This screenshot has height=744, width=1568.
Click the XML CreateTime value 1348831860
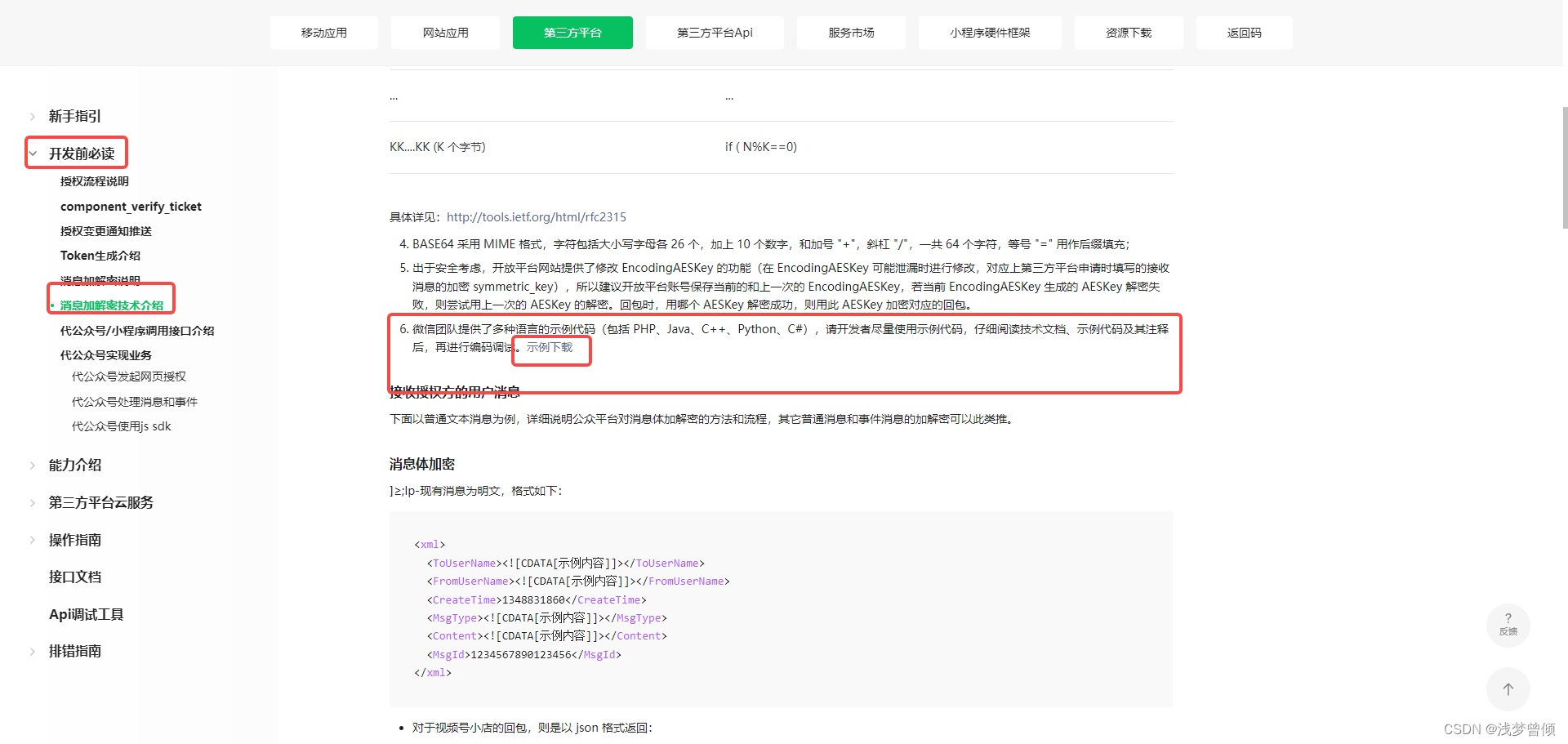533,600
